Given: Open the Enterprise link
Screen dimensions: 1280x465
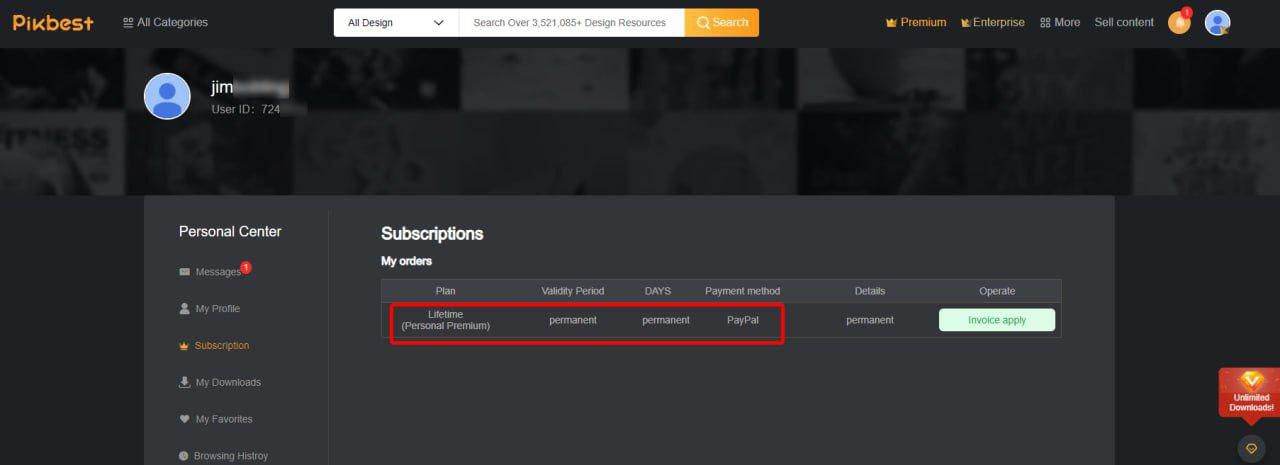Looking at the screenshot, I should [992, 22].
